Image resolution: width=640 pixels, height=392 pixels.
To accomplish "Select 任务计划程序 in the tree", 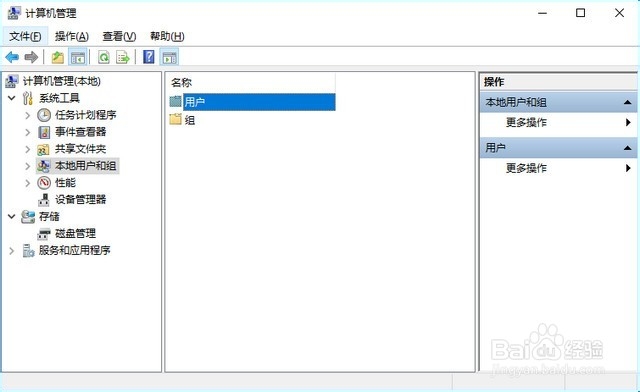I will pos(86,115).
